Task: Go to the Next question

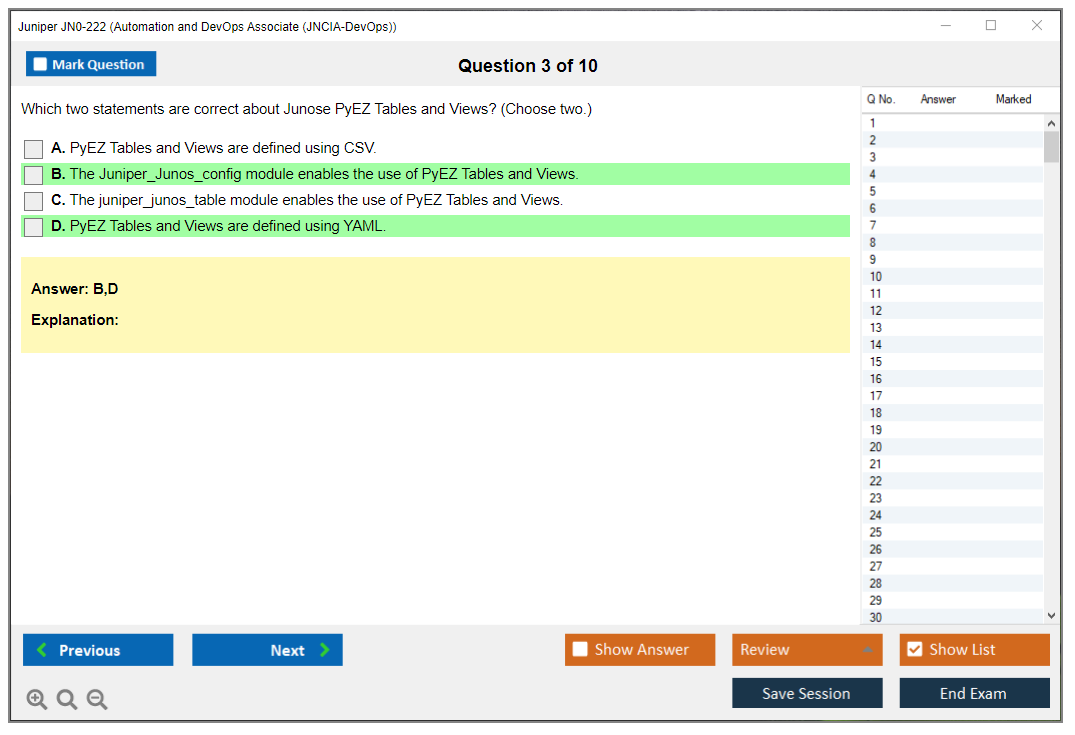Action: [267, 650]
